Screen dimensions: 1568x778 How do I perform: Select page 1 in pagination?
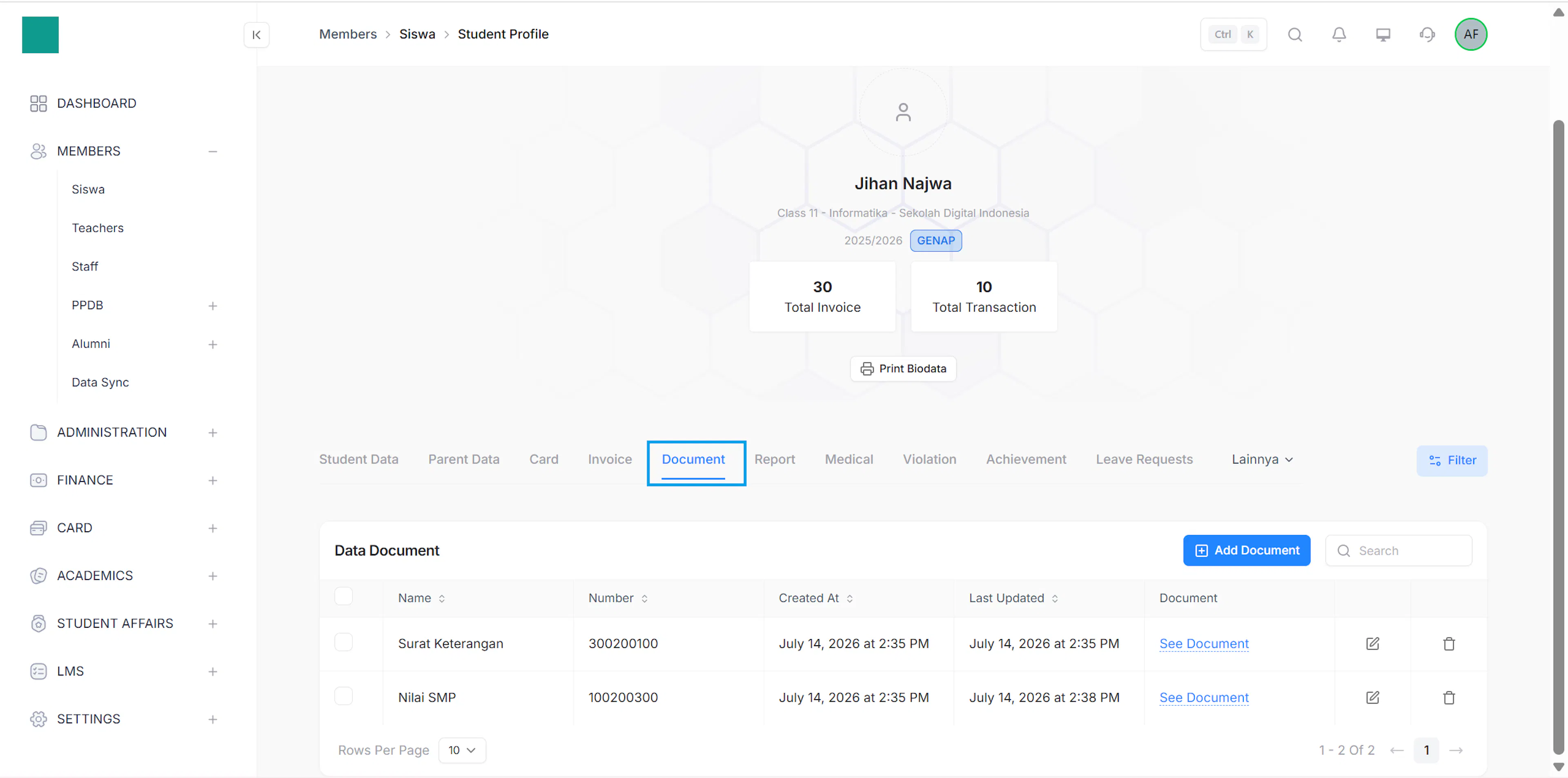[1425, 750]
